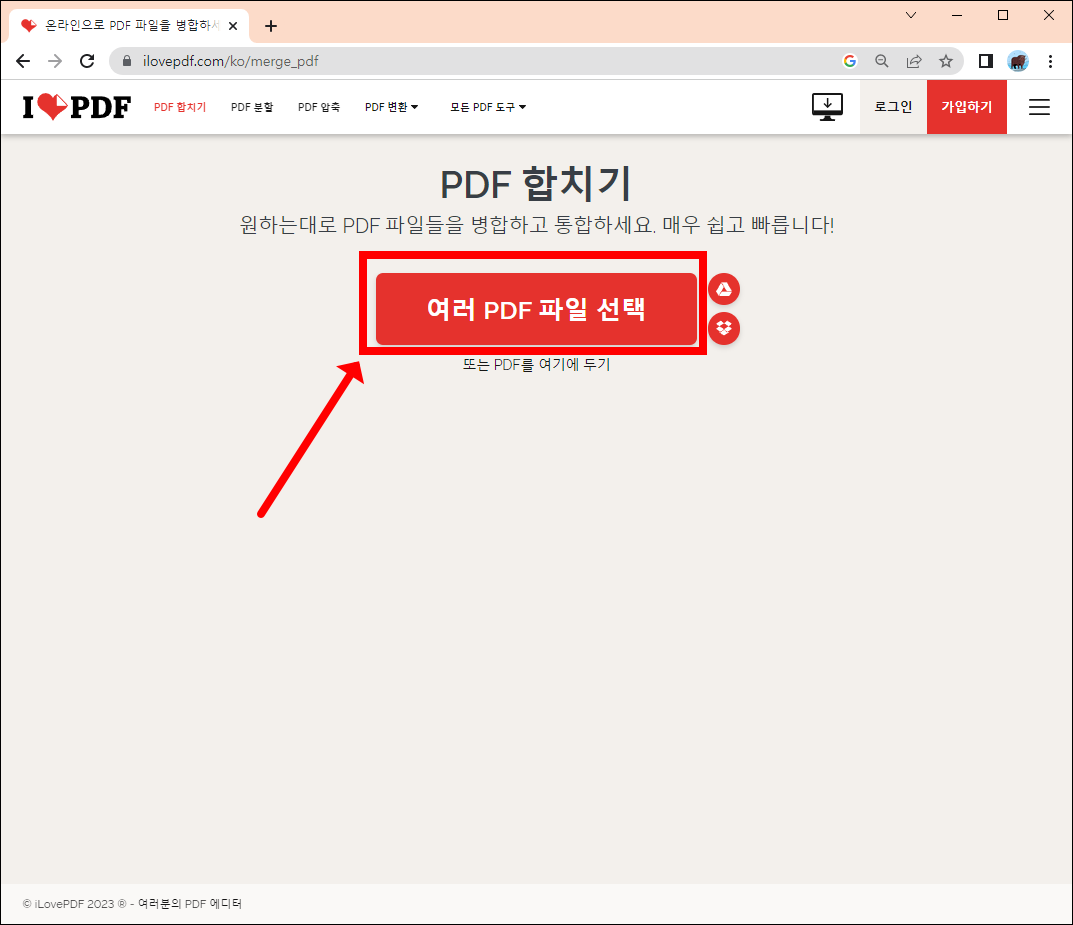The image size is (1073, 925).
Task: Open Google Drive upload option
Action: 723,289
